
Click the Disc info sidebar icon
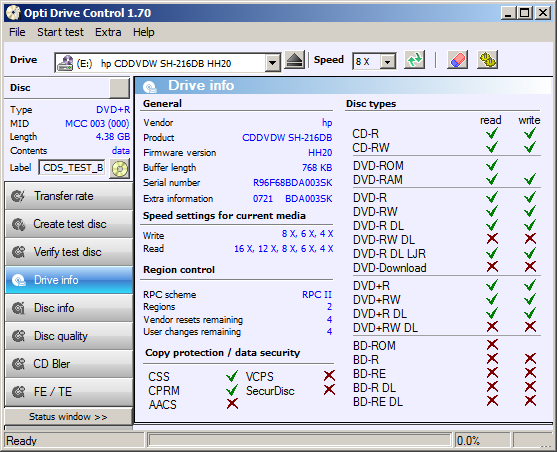pos(18,308)
